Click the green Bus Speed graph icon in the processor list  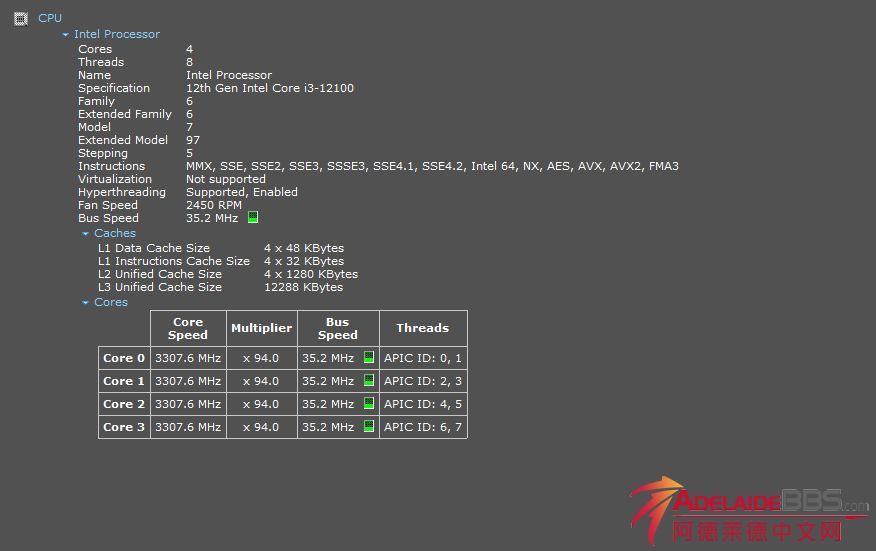pos(253,217)
